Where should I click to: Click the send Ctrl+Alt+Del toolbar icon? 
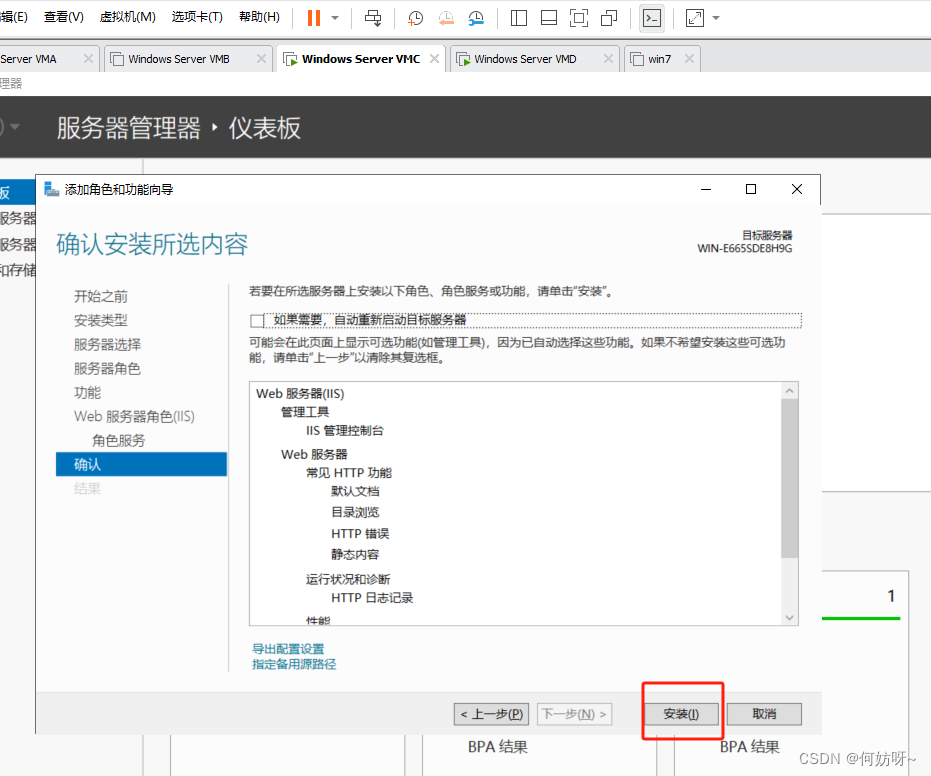(x=372, y=18)
